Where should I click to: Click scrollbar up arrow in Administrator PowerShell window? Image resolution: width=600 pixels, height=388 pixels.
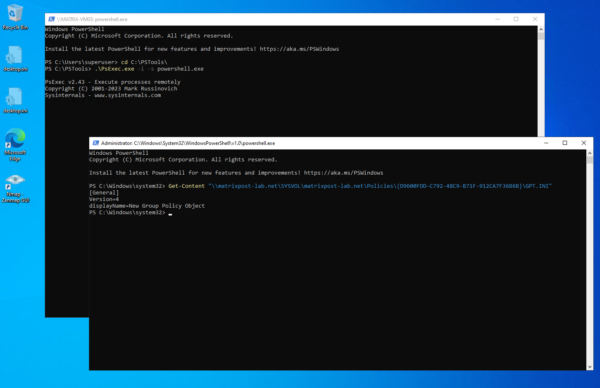tap(590, 153)
